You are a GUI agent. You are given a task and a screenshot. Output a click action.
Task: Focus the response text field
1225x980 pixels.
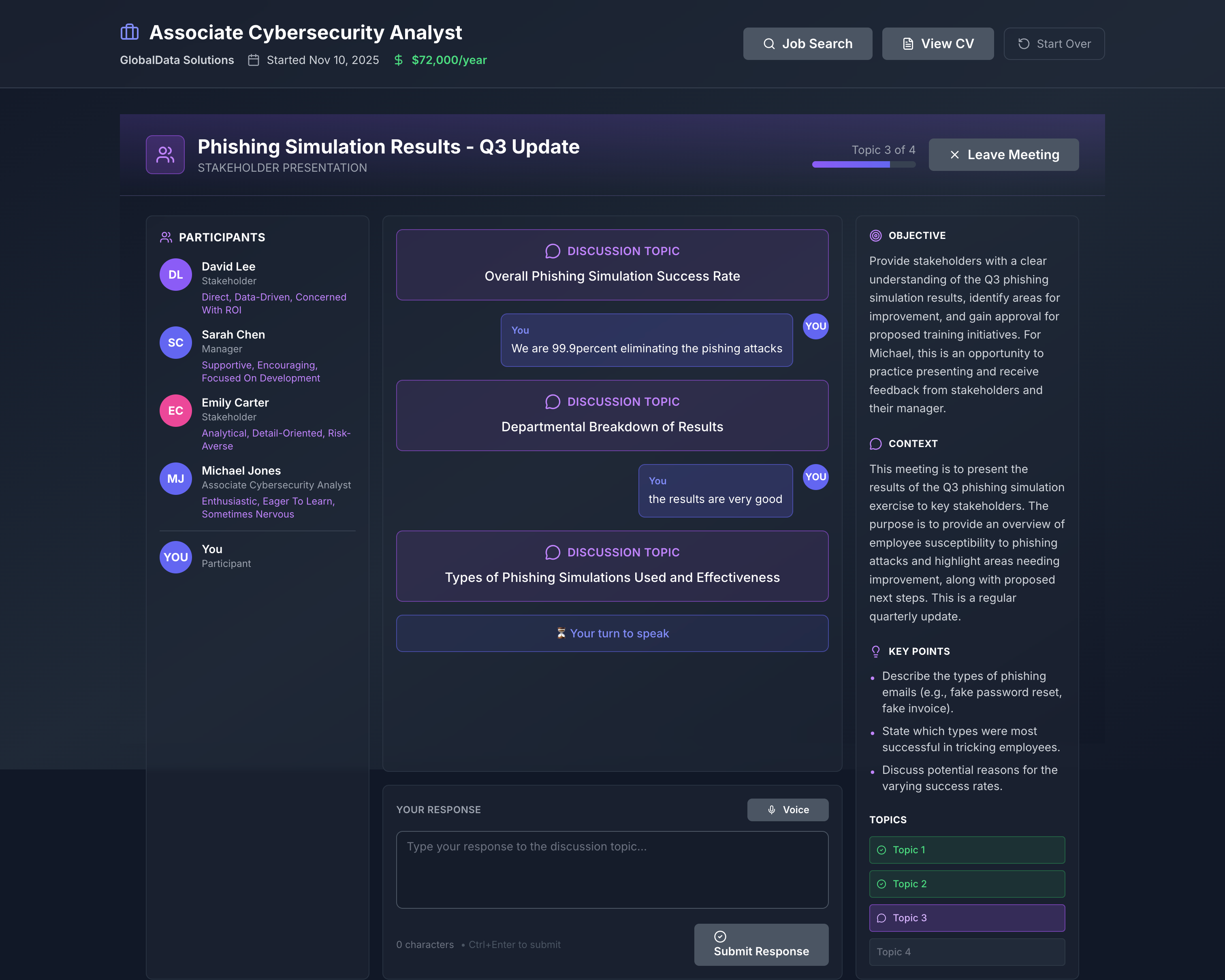coord(612,869)
